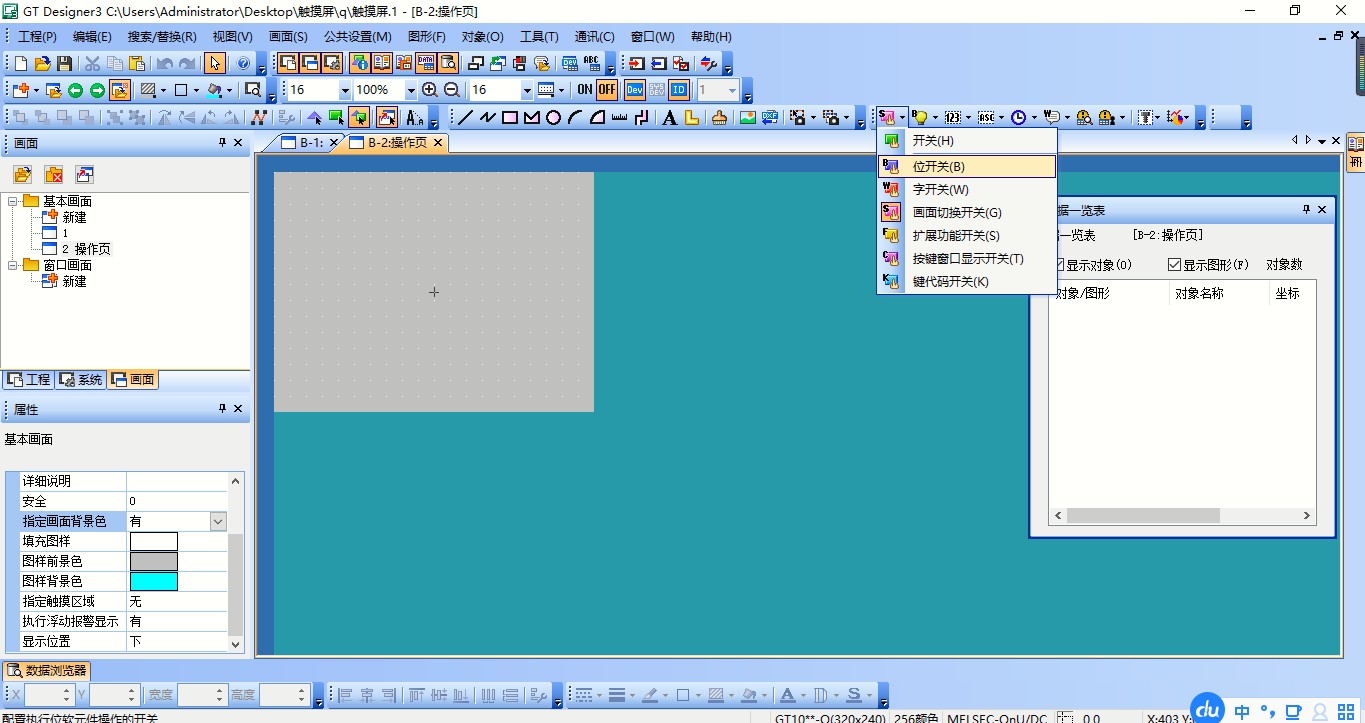Choose 扩展功能开关(S) from the switch menu
This screenshot has width=1365, height=723.
point(967,236)
